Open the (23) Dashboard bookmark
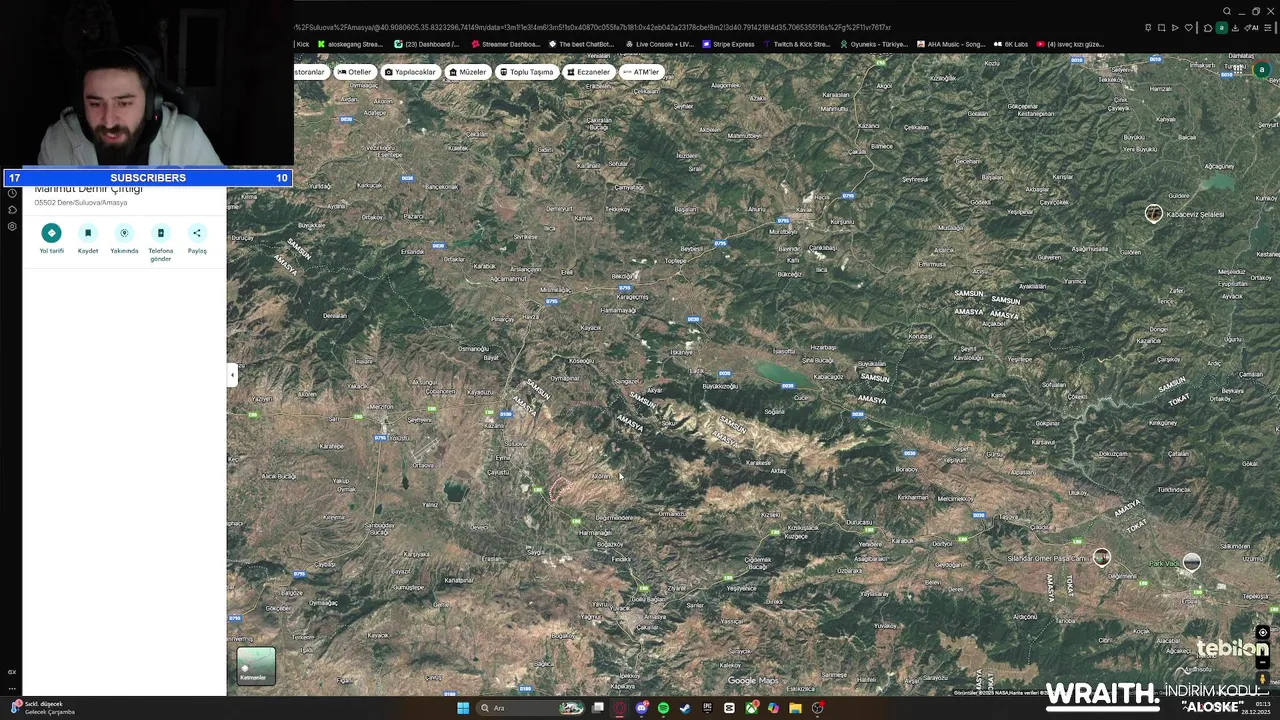 point(427,44)
